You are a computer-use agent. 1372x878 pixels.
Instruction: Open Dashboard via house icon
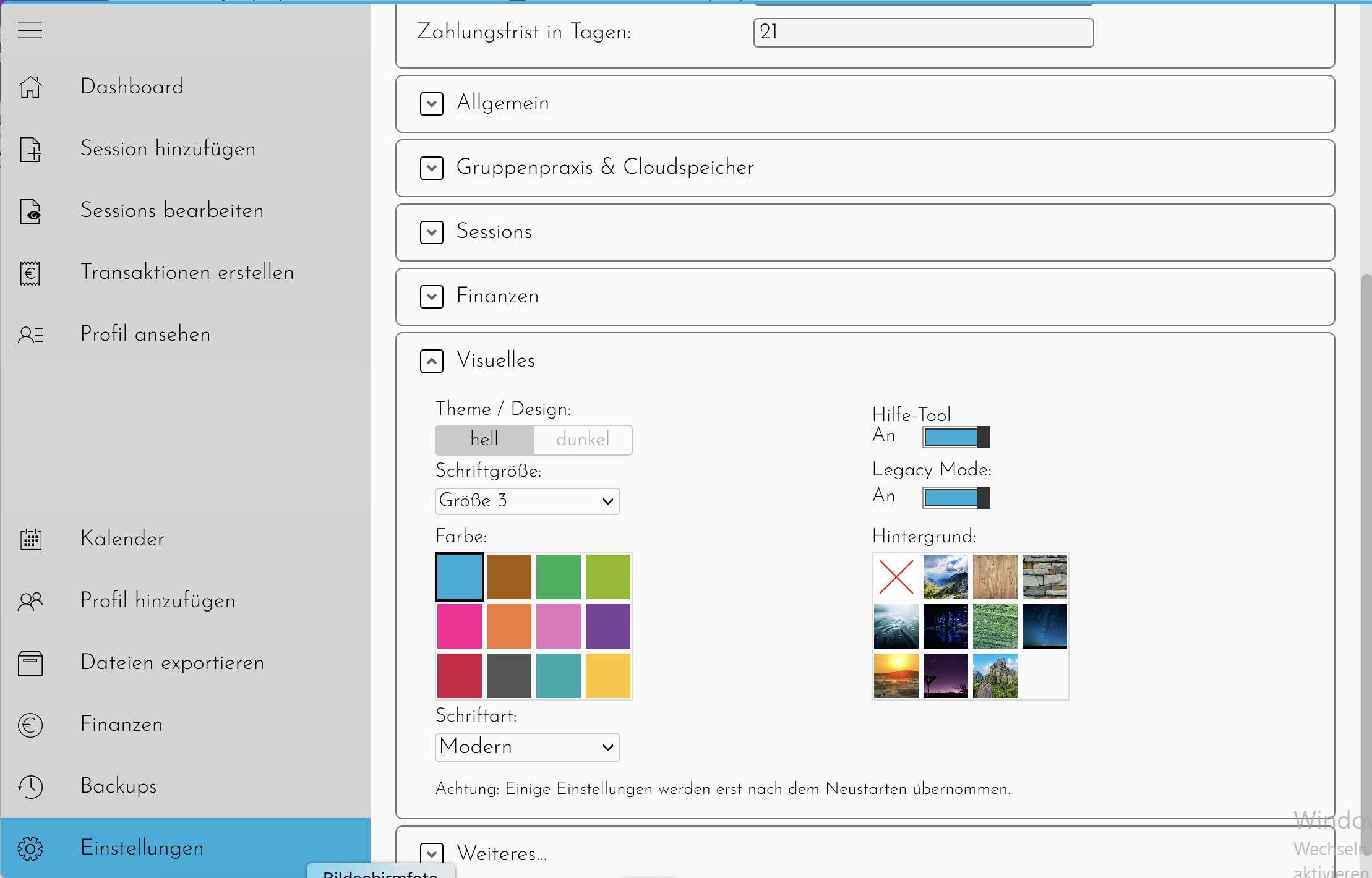pos(30,87)
